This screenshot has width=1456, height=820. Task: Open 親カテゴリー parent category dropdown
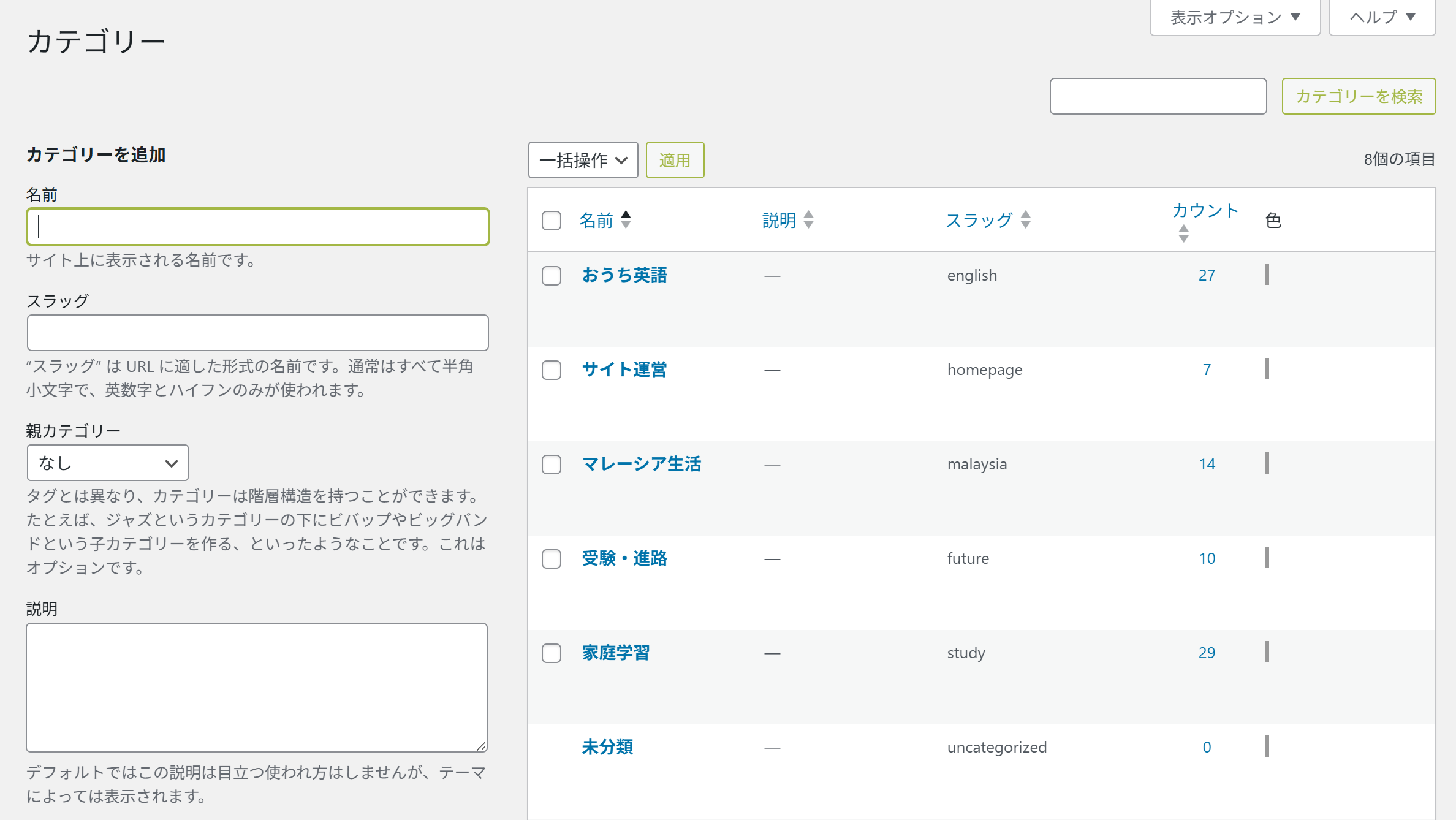click(108, 463)
